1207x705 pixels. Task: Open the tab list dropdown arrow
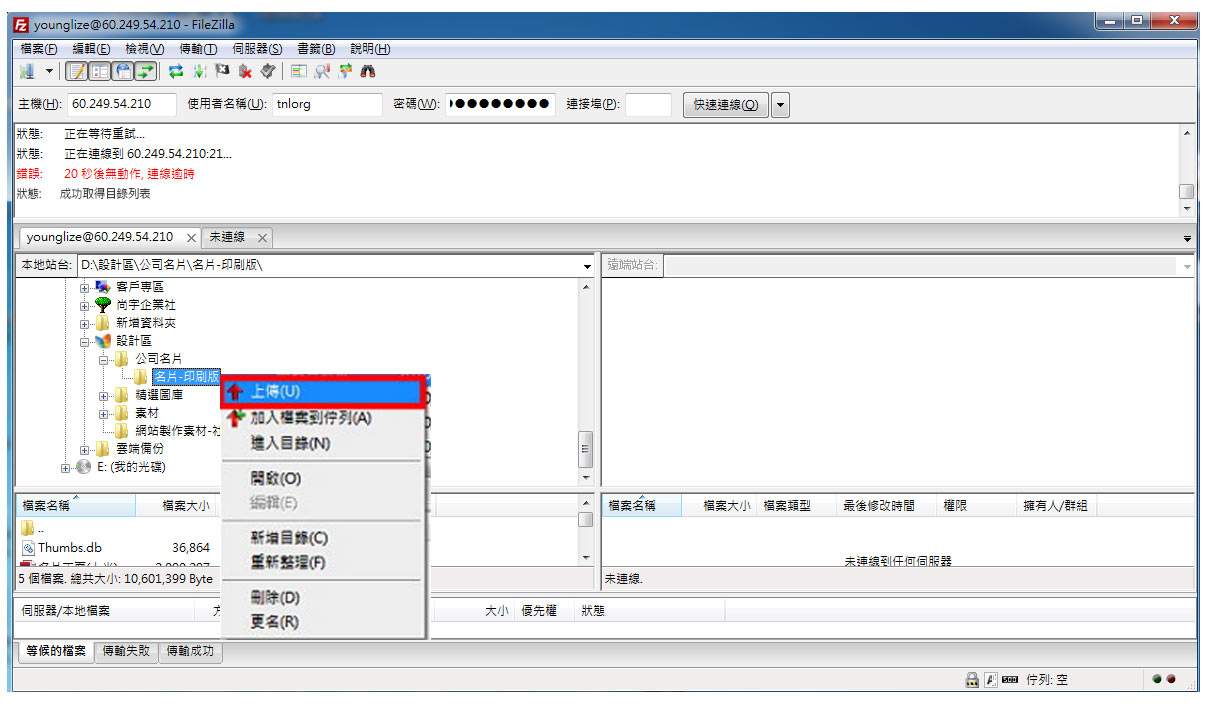point(1187,238)
